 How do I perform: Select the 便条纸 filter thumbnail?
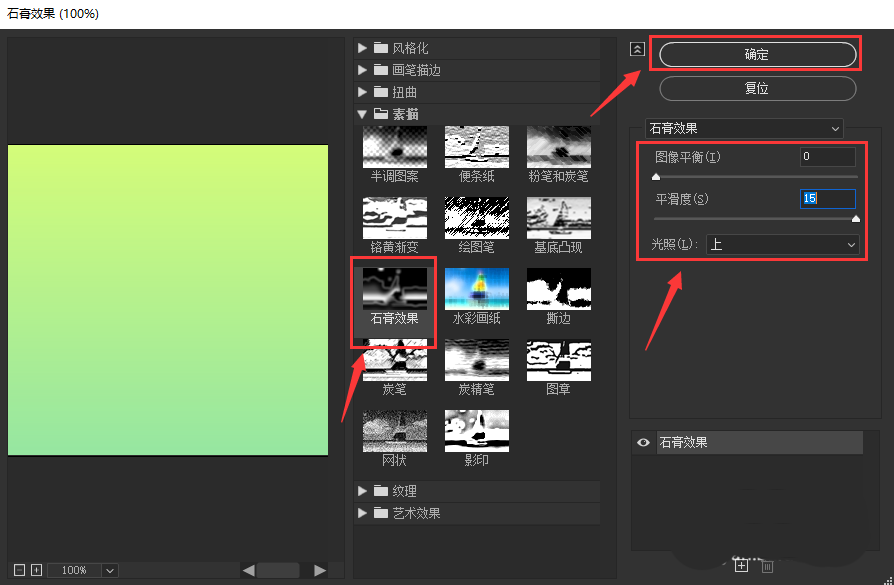tap(477, 147)
